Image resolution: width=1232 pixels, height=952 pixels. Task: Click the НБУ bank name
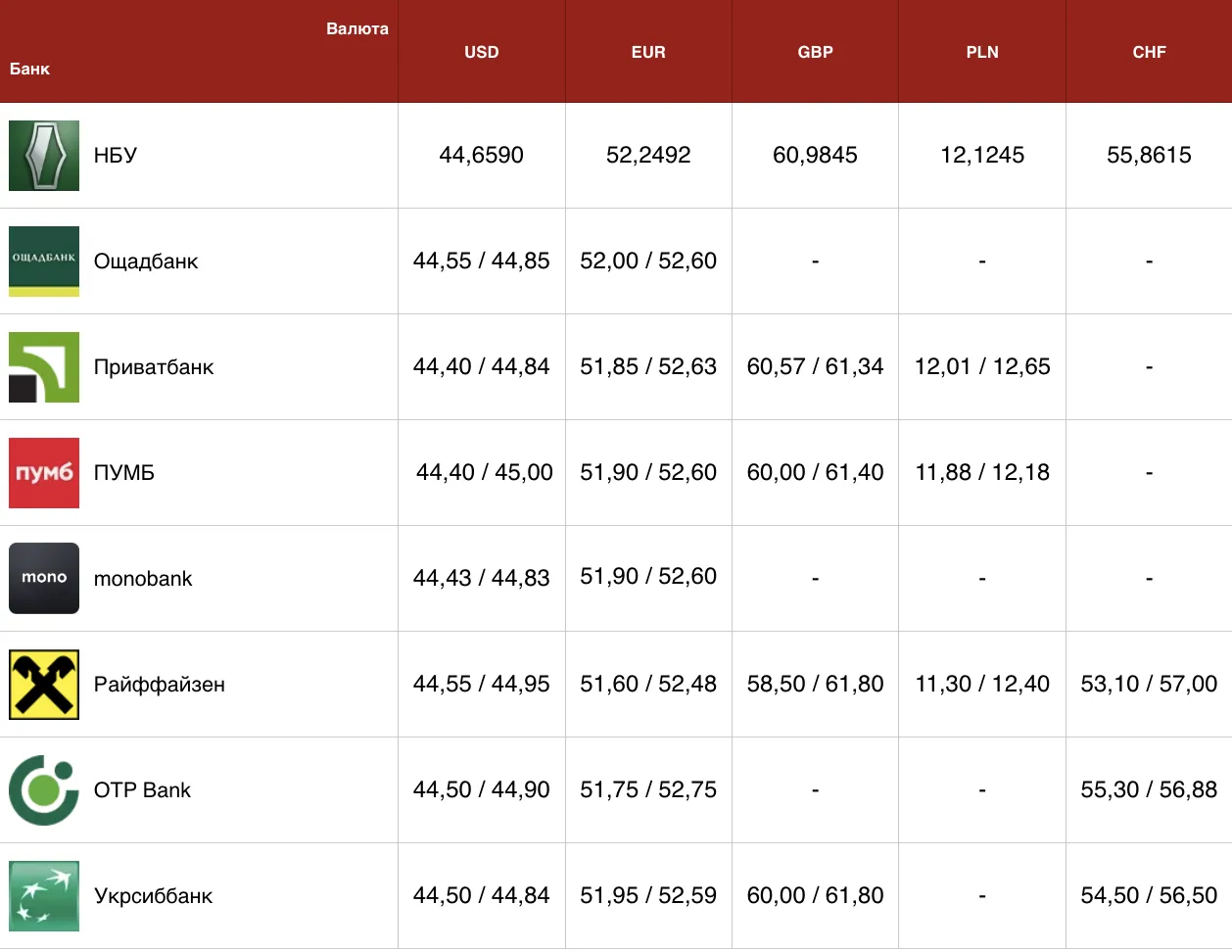click(116, 155)
